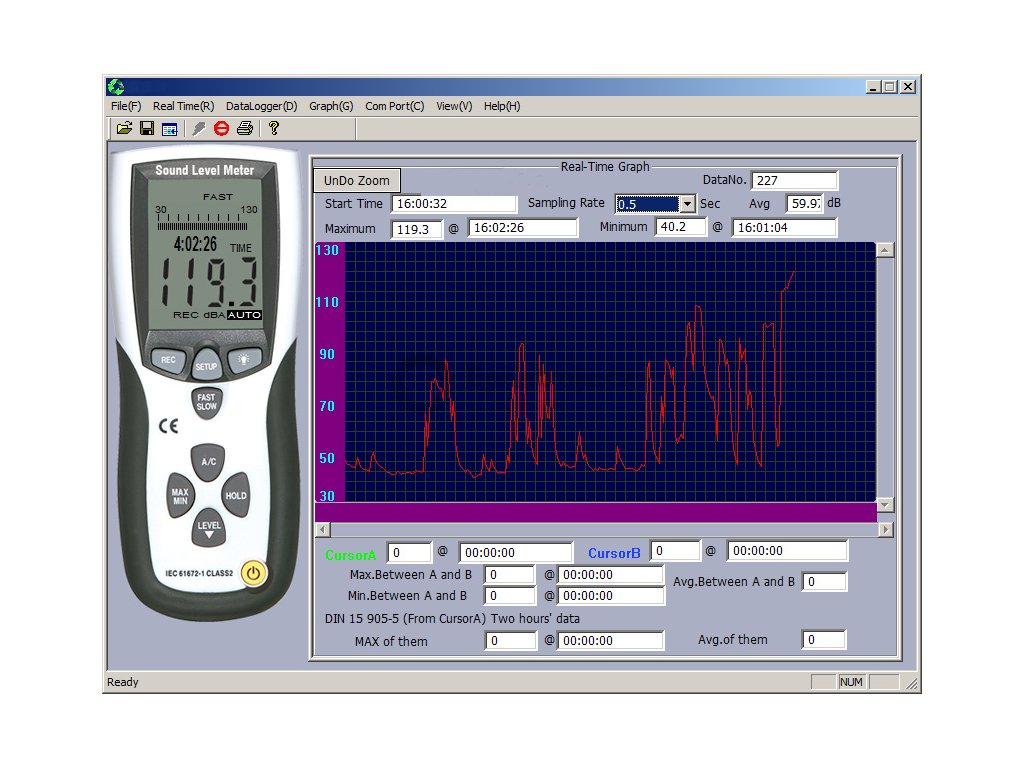Screen dimensions: 1024x768
Task: Click the CursorA value input field
Action: (x=408, y=552)
